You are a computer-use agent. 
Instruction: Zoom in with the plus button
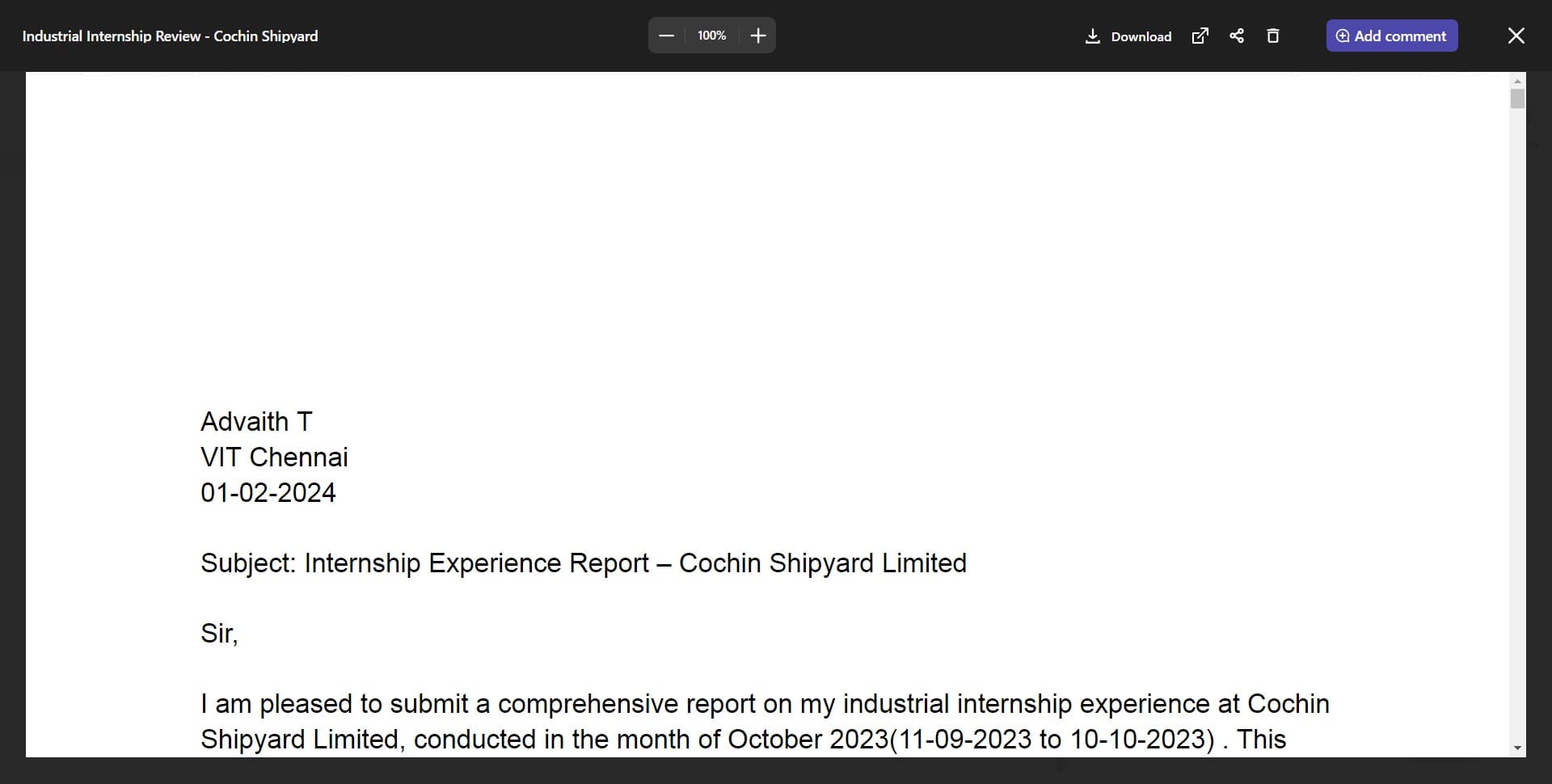click(x=757, y=36)
